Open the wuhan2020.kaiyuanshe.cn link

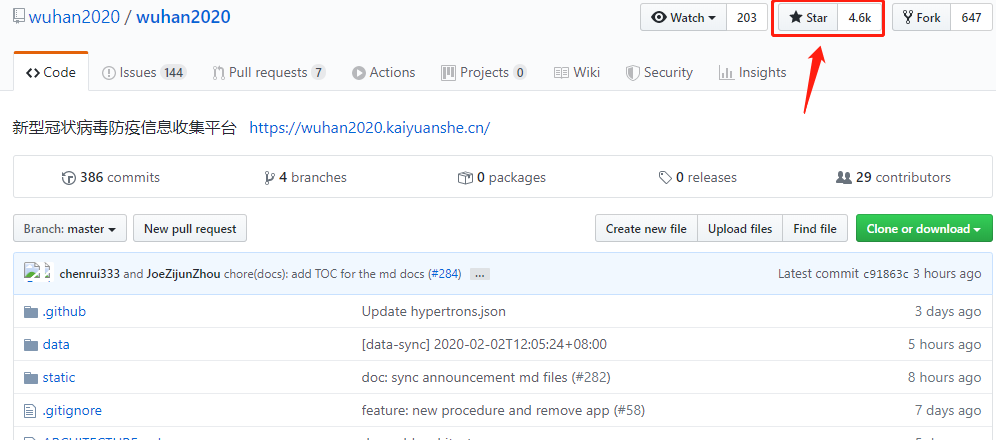tap(369, 128)
